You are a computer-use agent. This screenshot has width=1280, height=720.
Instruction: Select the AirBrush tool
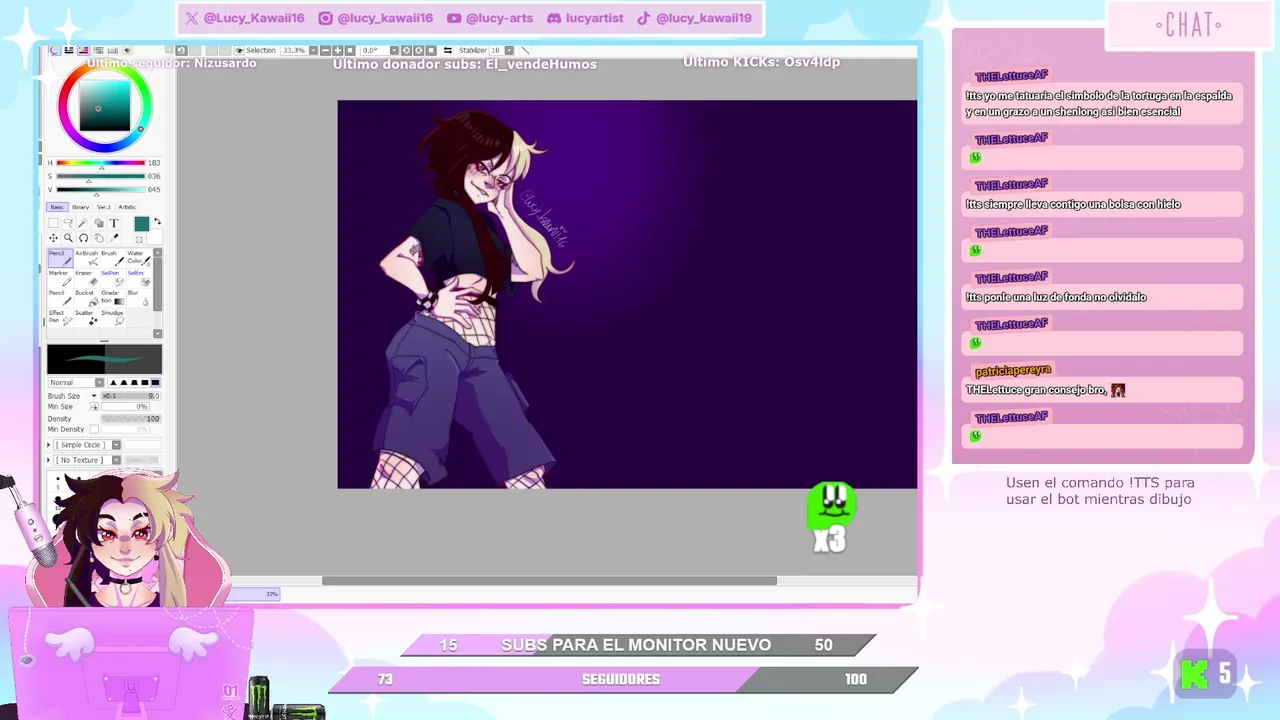pyautogui.click(x=87, y=258)
